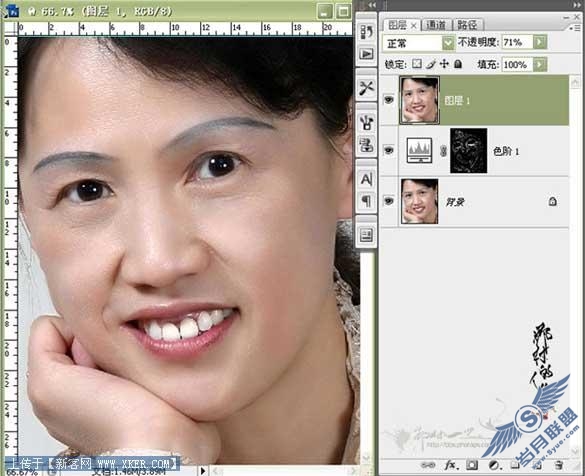Viewport: 585px width, 476px height.
Task: Open the blend mode 正常 dropdown
Action: coord(419,43)
